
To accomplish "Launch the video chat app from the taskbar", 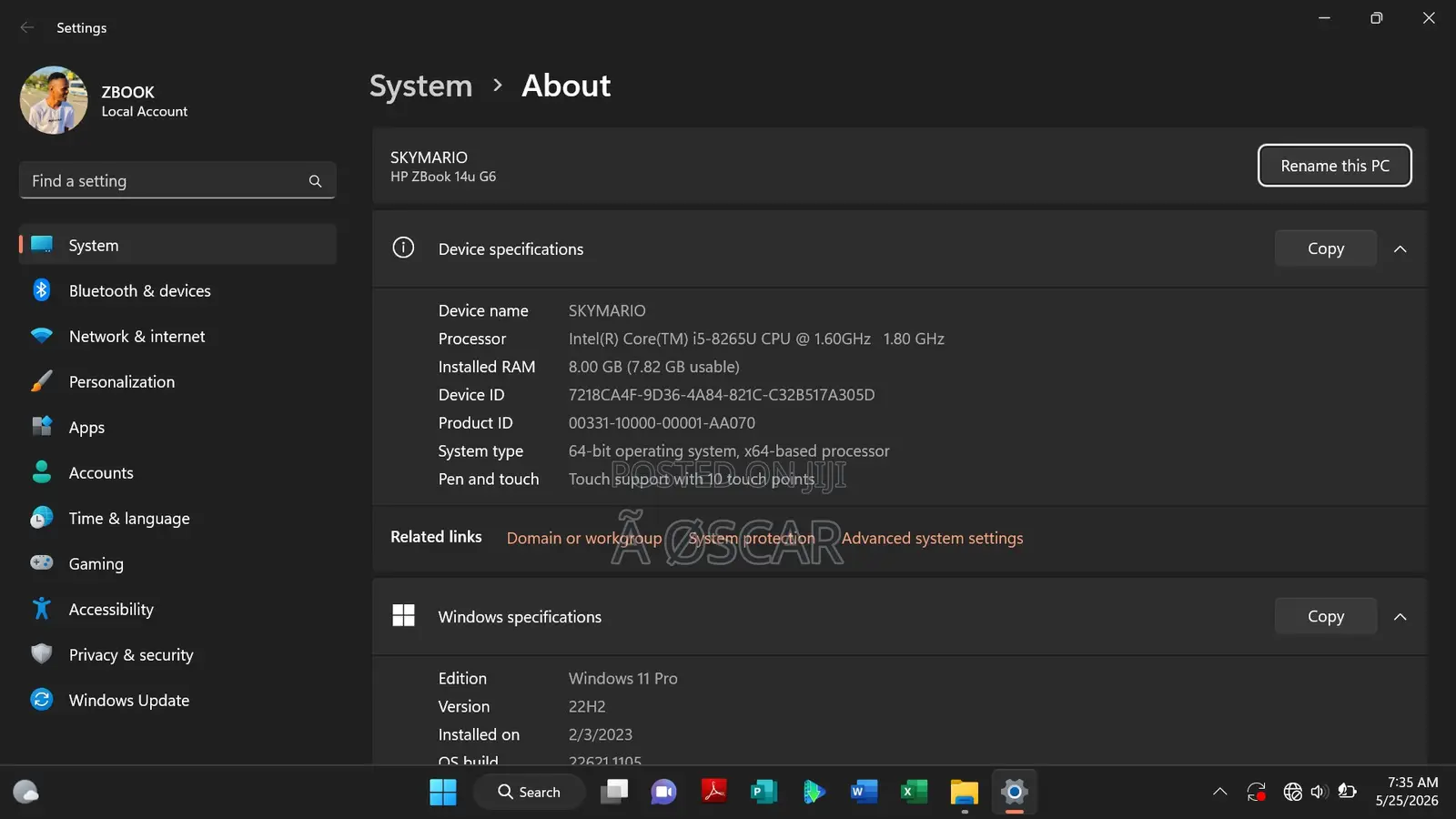I will tap(664, 792).
